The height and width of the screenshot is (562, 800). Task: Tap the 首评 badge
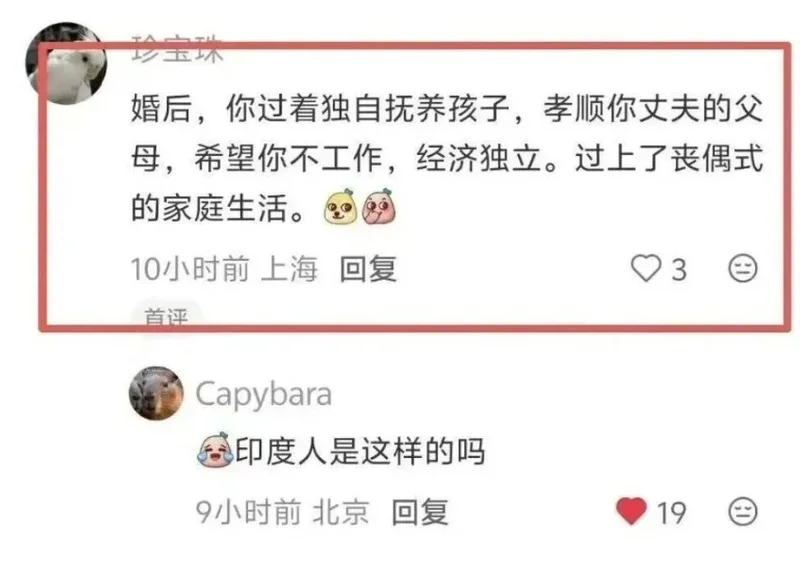pos(166,316)
